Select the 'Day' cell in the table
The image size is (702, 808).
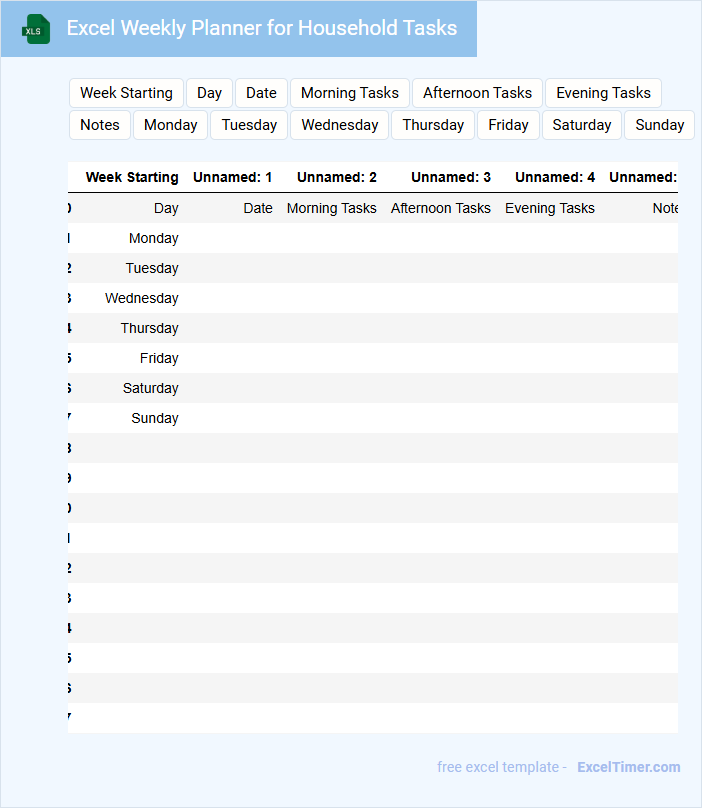tap(166, 208)
